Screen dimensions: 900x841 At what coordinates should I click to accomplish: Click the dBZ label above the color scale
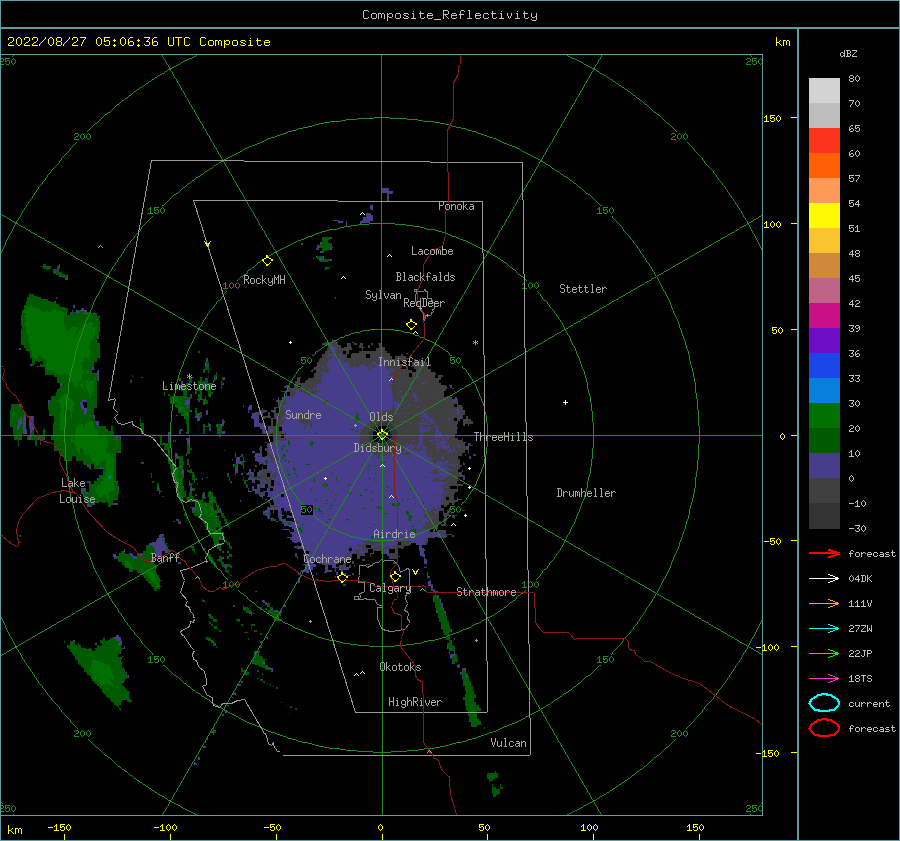point(848,53)
